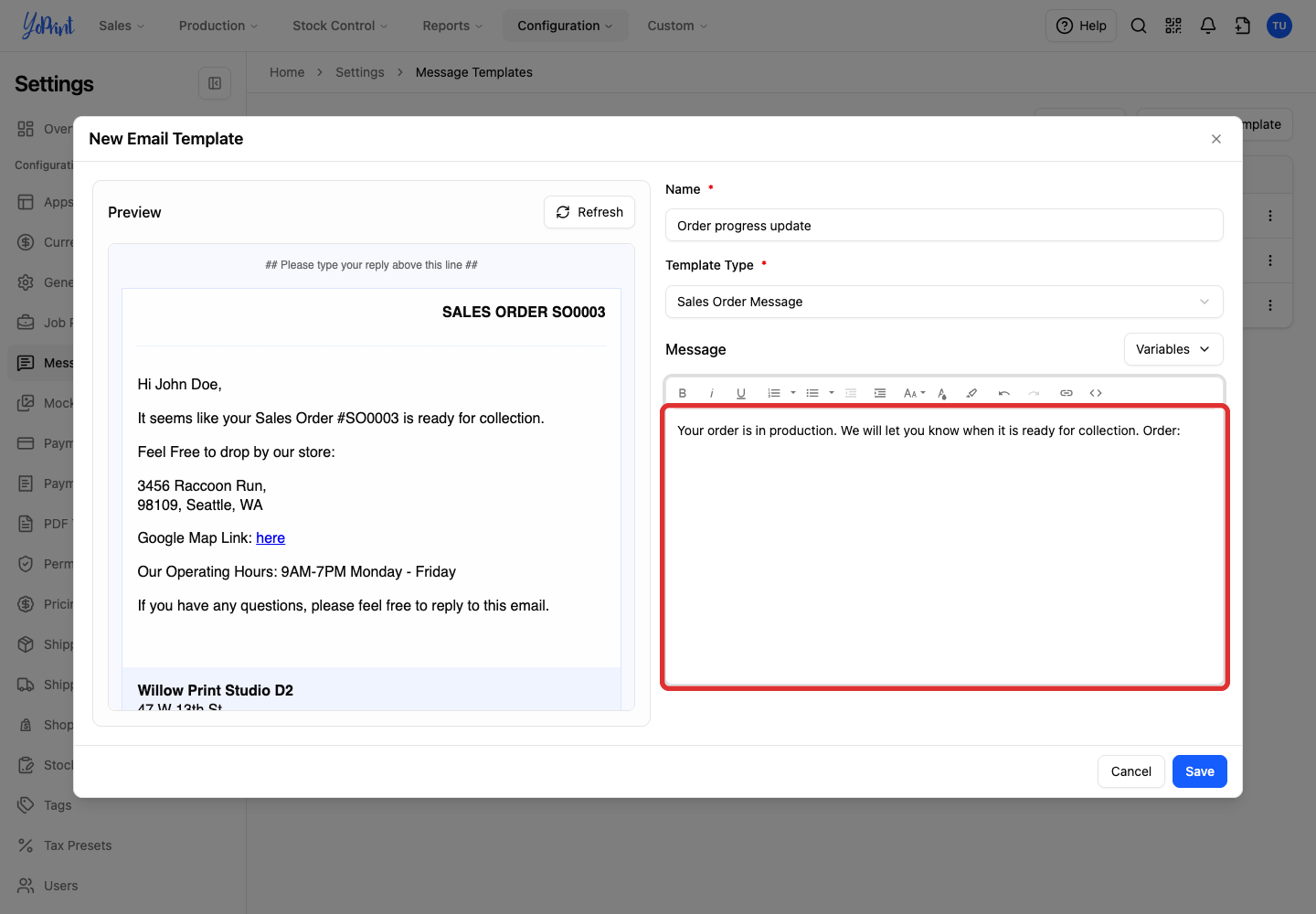Viewport: 1316px width, 914px height.
Task: Expand the Variables dropdown
Action: coord(1173,349)
